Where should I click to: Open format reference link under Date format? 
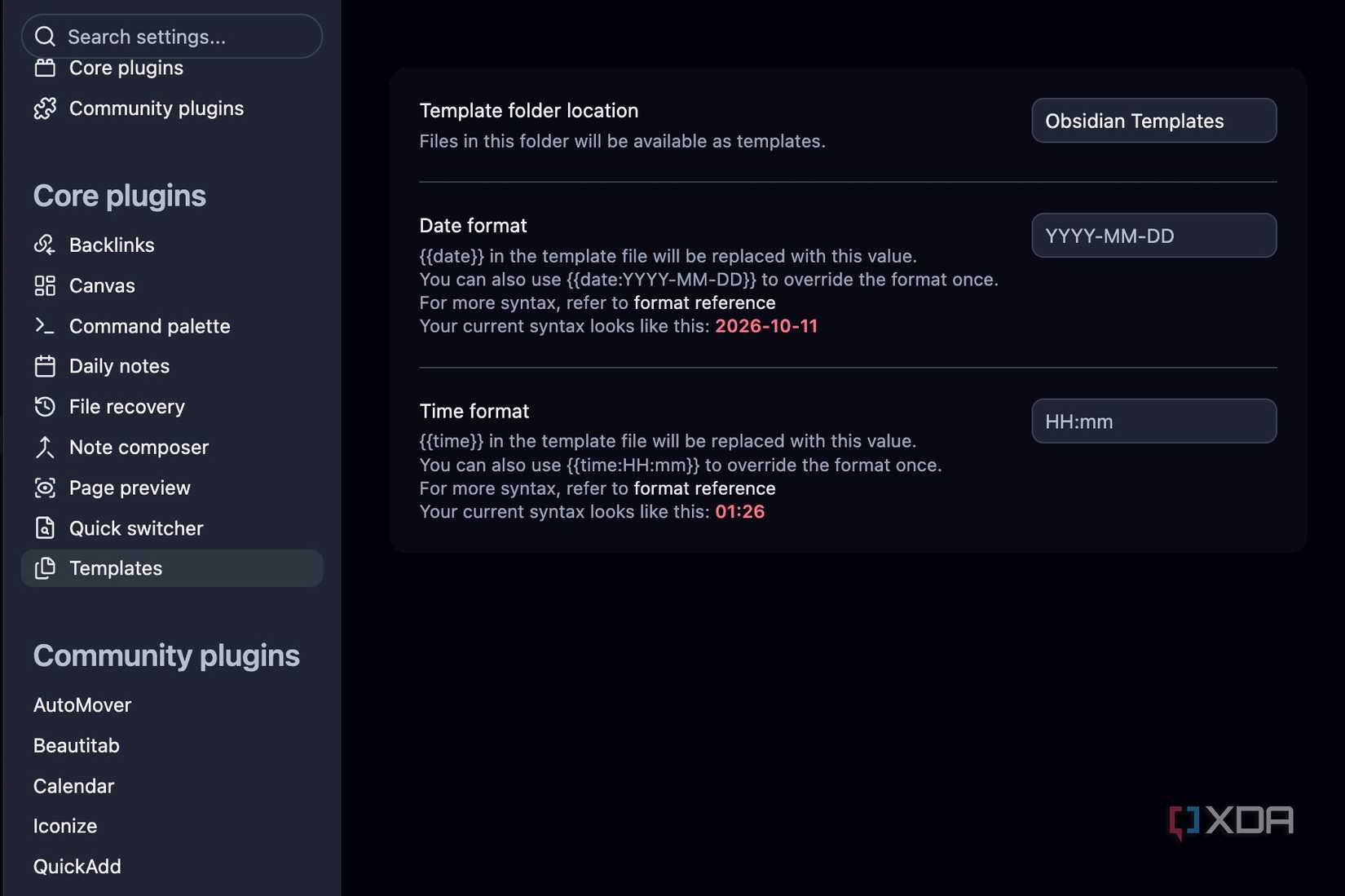click(704, 302)
